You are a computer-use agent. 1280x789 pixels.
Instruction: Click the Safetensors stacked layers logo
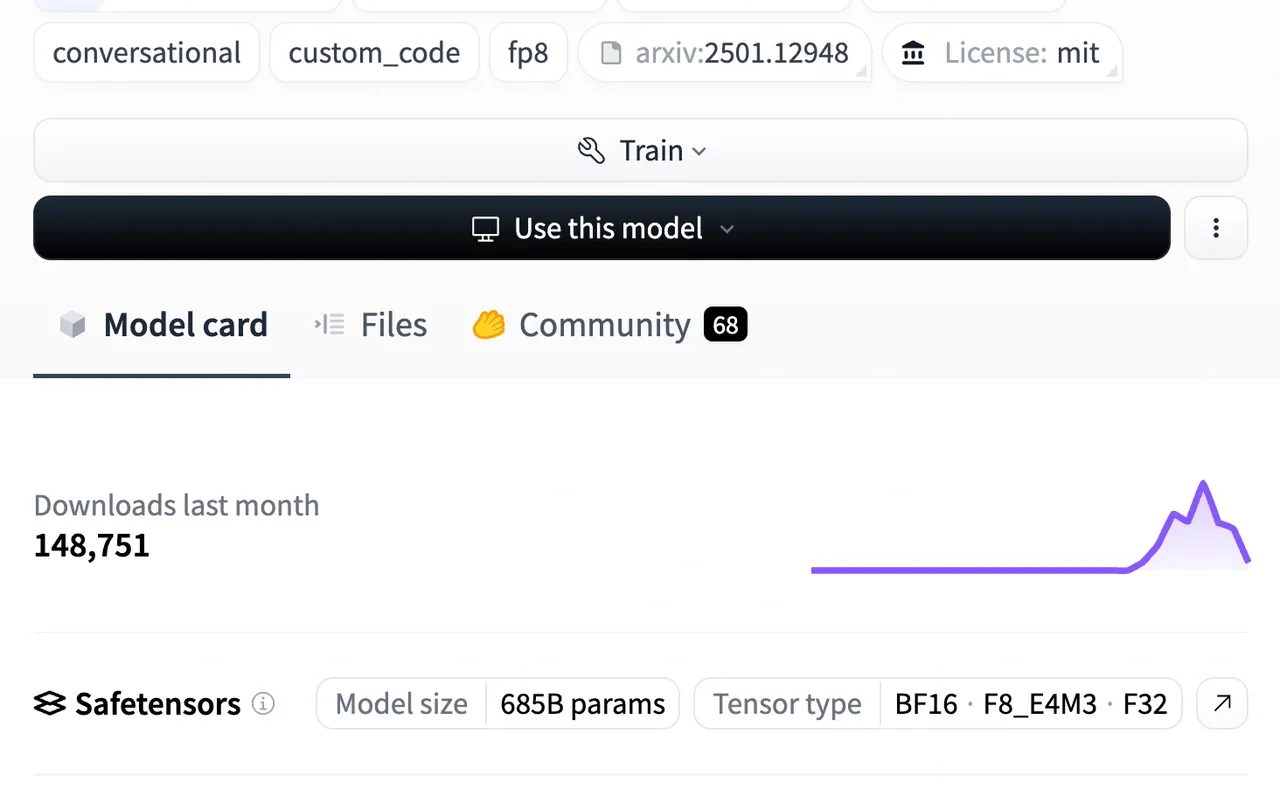[x=50, y=704]
